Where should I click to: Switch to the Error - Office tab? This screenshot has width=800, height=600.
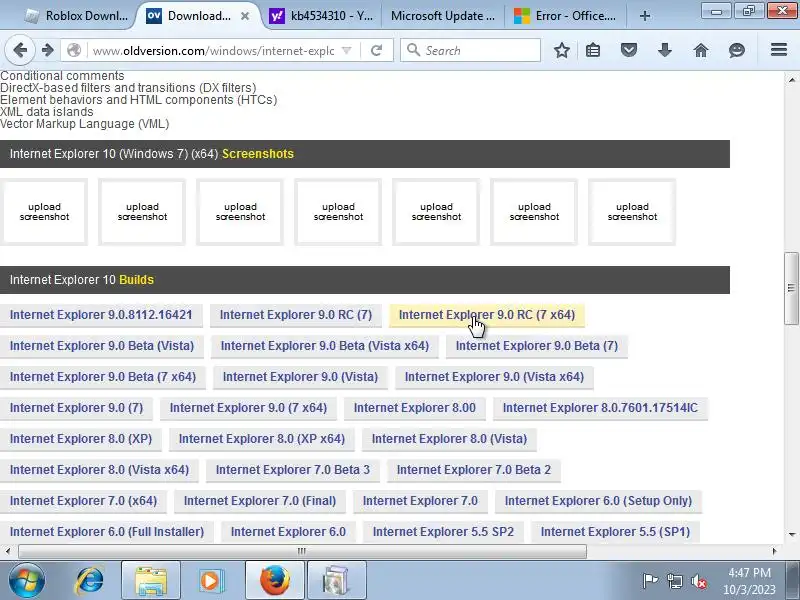565,16
